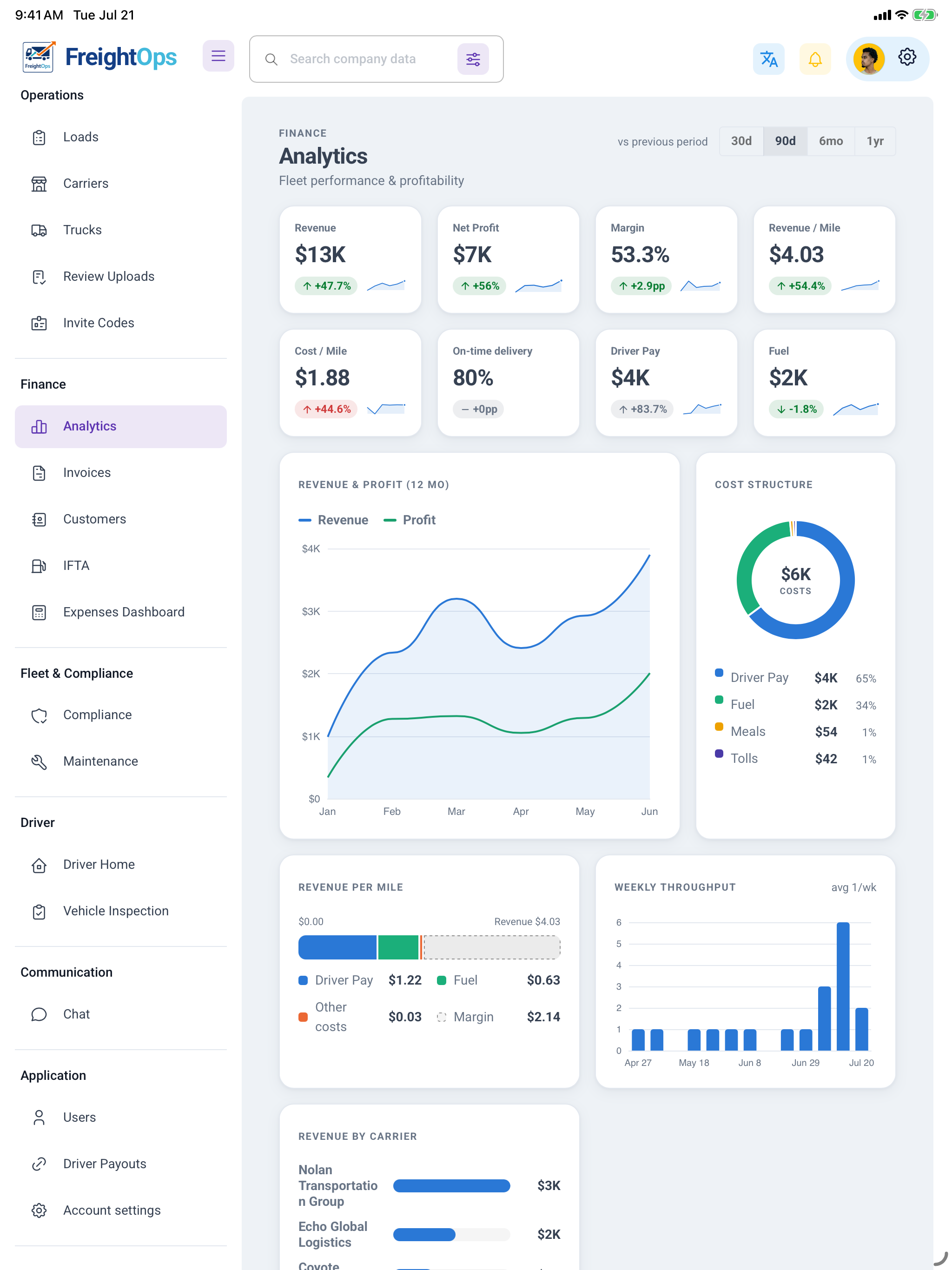This screenshot has height=1270, width=952.
Task: Click the Driver Home house icon
Action: point(39,865)
